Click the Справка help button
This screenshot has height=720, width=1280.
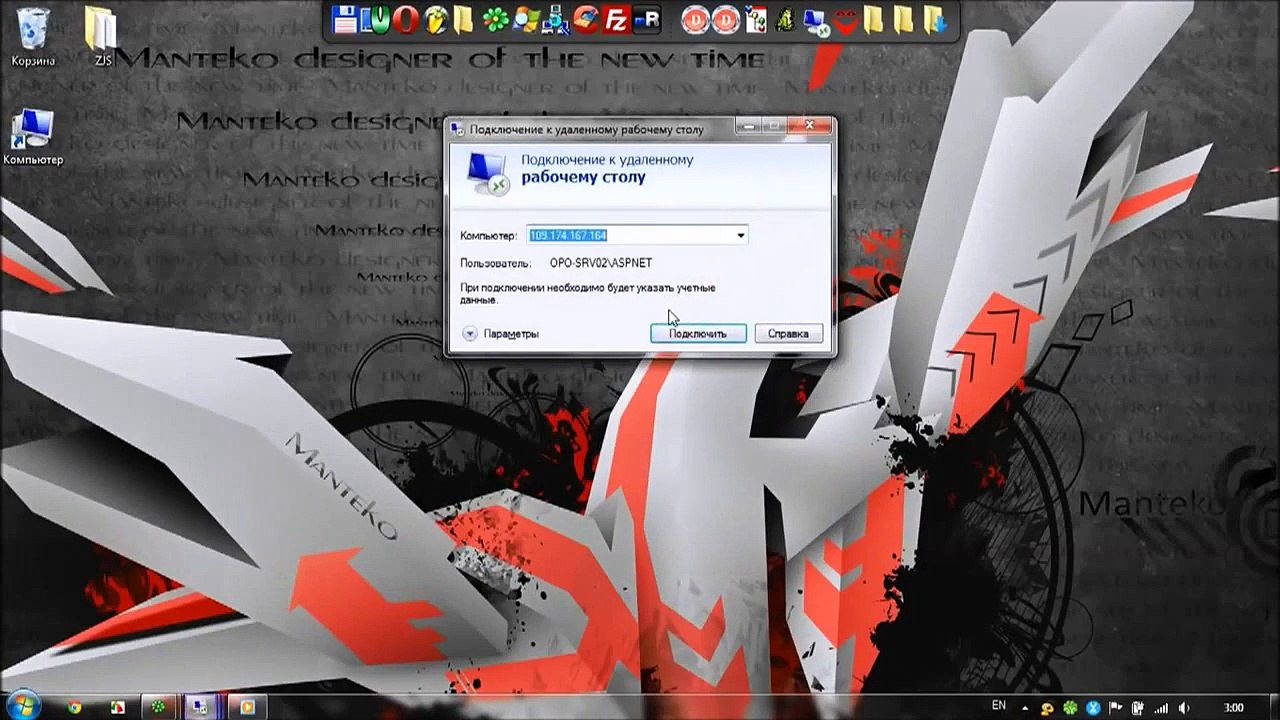789,333
